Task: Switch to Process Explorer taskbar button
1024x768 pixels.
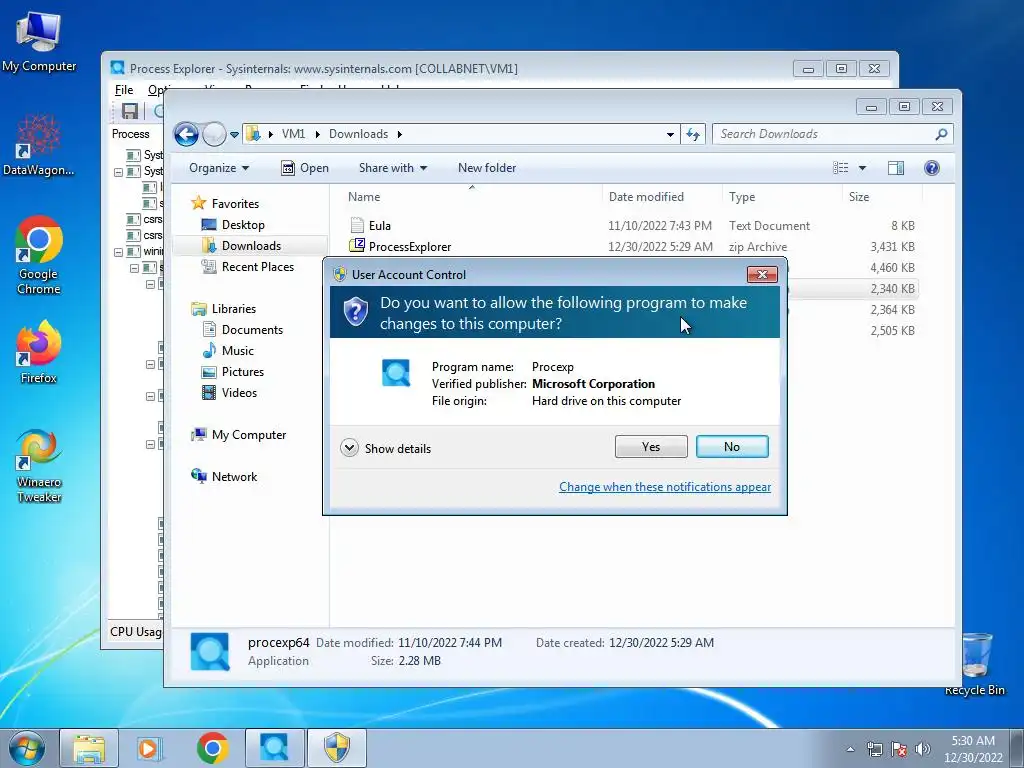Action: 275,748
